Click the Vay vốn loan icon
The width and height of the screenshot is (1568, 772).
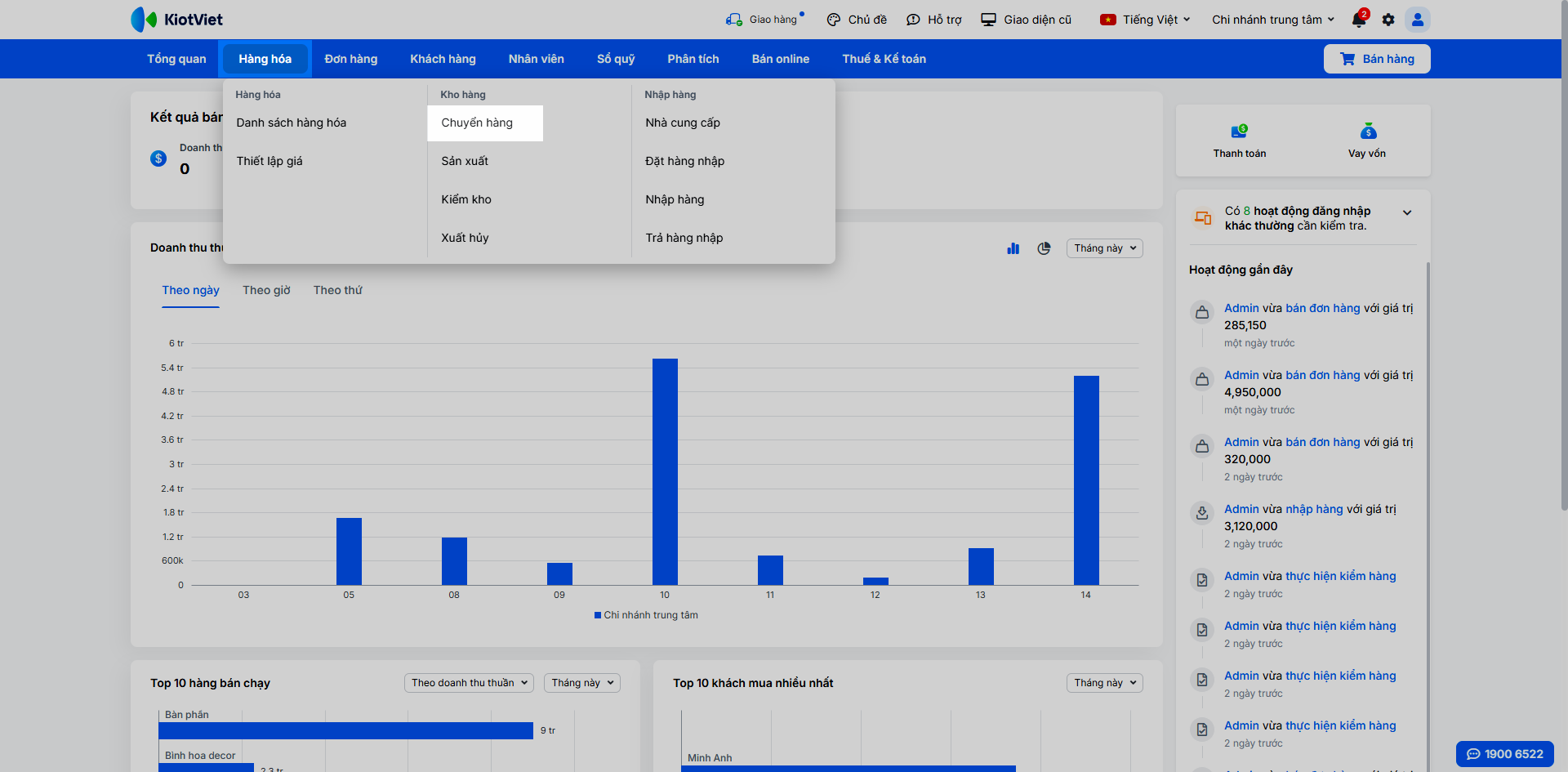[x=1368, y=132]
